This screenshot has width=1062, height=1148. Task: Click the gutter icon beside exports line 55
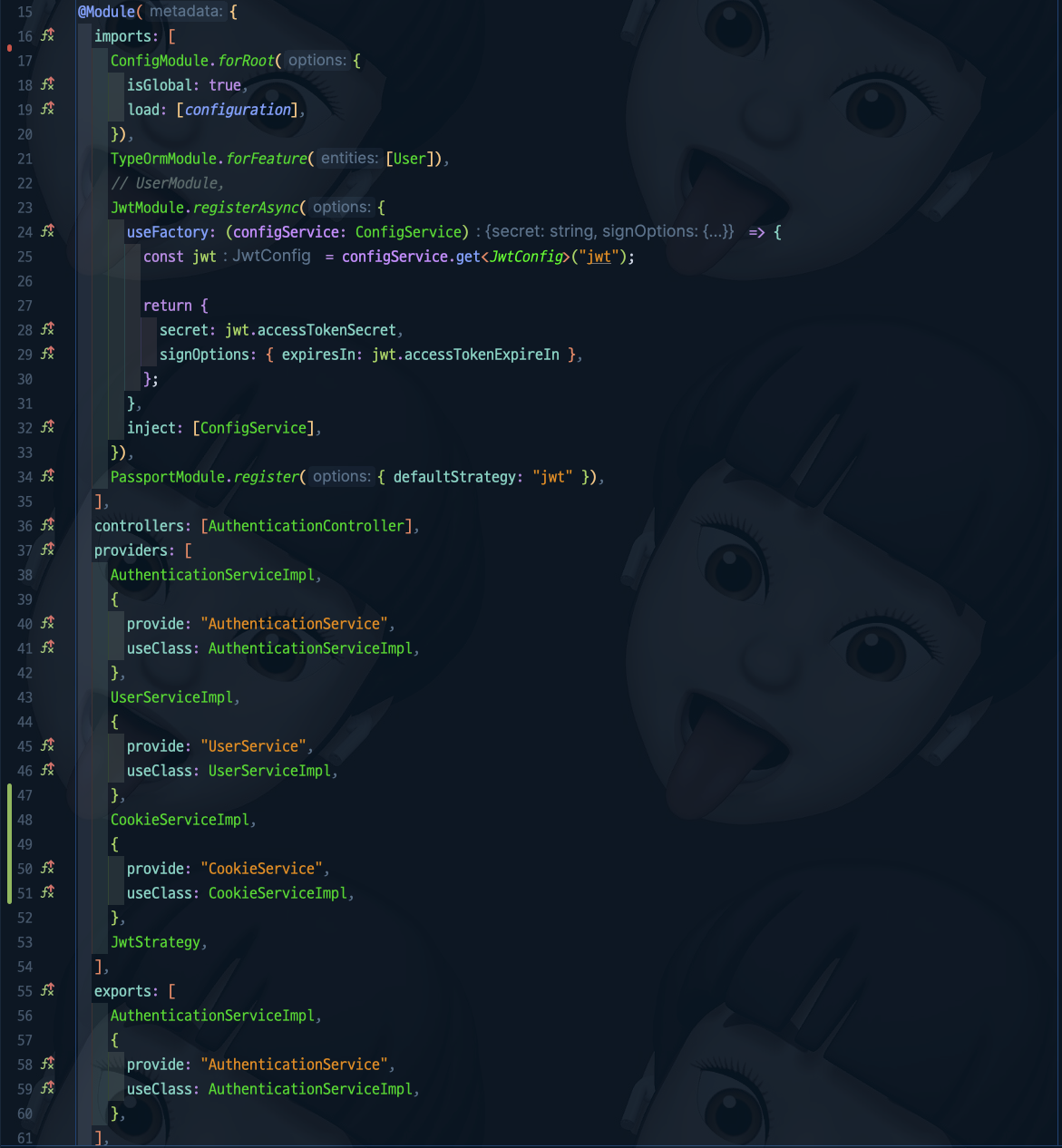48,991
